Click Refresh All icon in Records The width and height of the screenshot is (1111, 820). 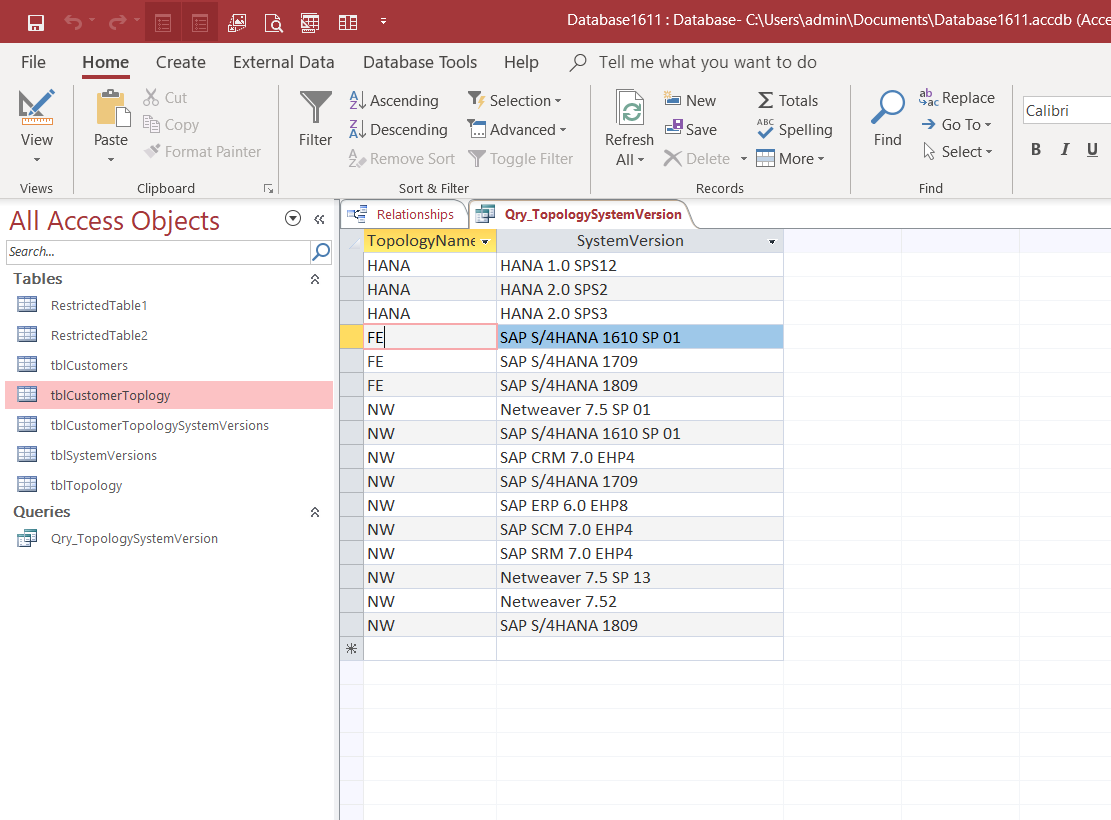629,110
